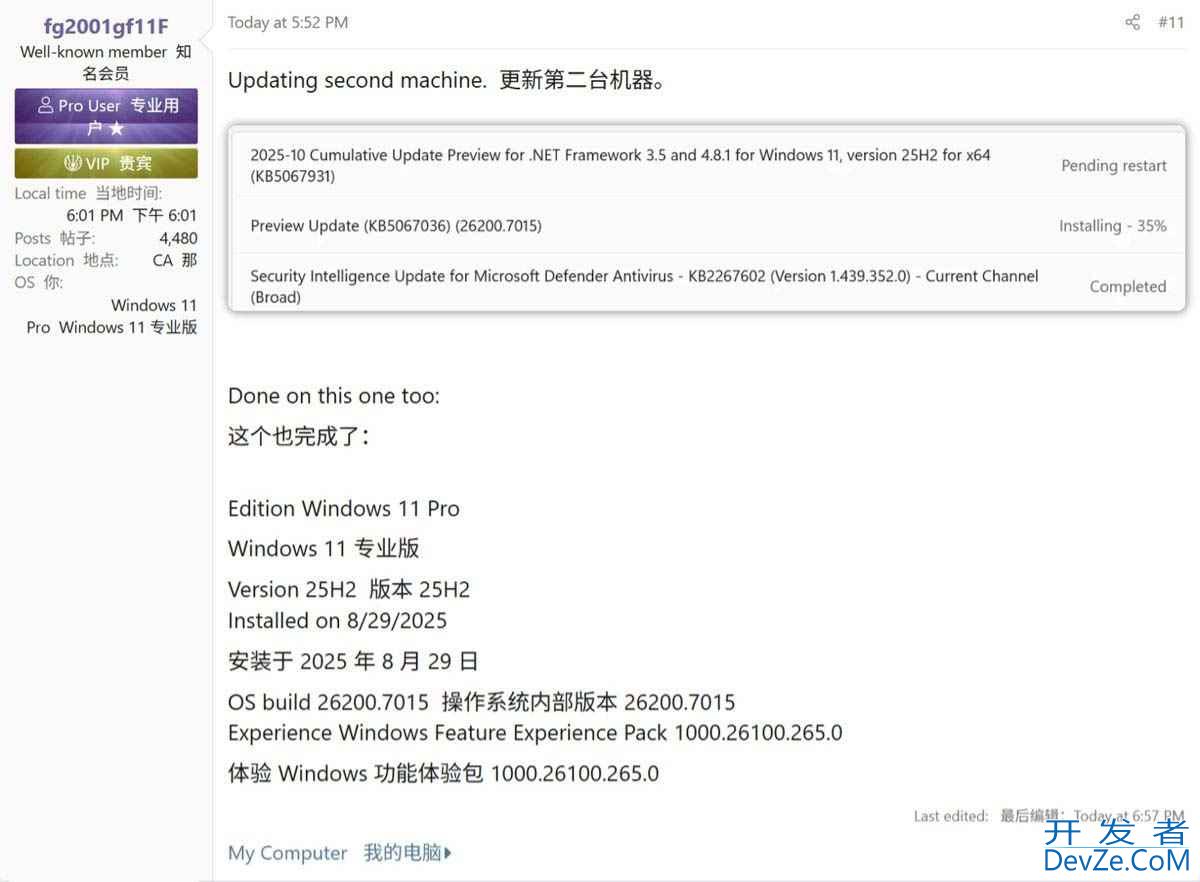Click the Installing - 35% progress status
The width and height of the screenshot is (1200, 882).
tap(1113, 226)
